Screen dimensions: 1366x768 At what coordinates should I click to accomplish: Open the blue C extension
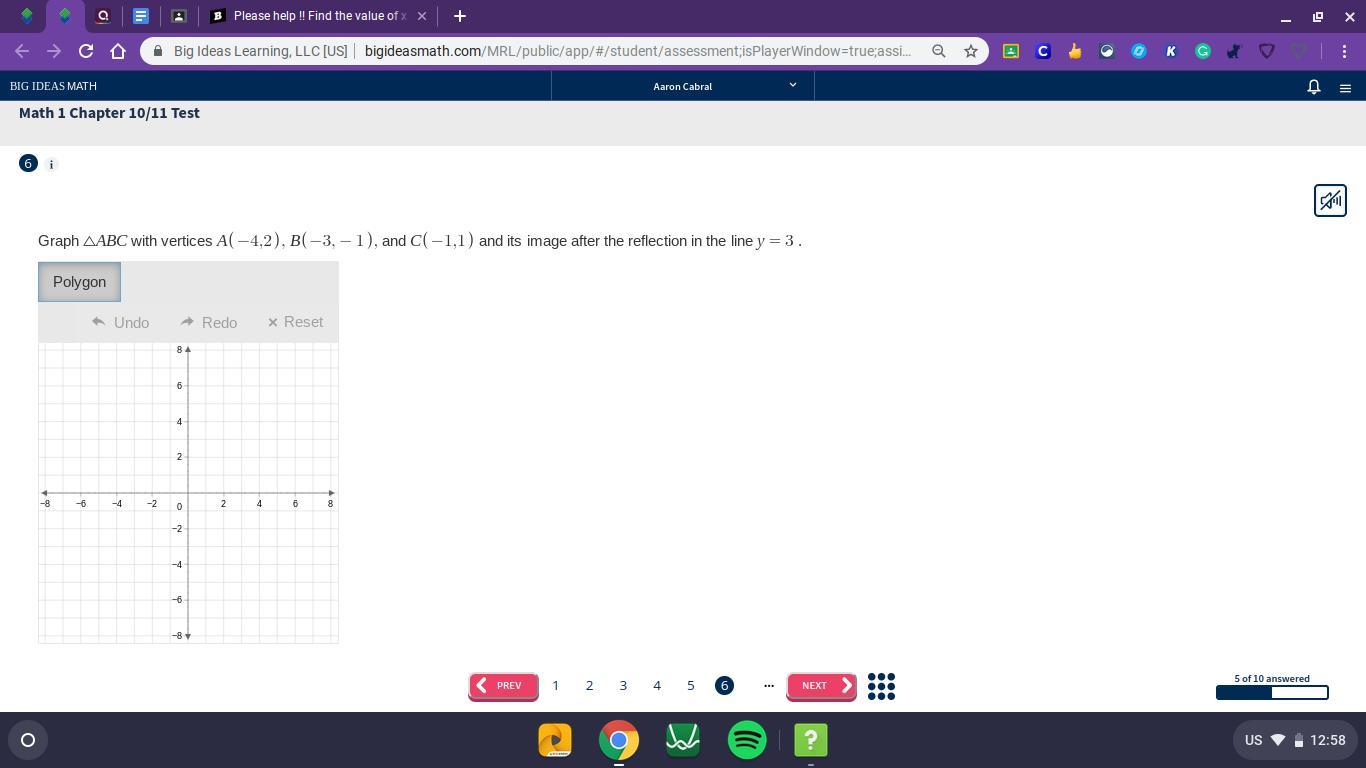[x=1043, y=51]
